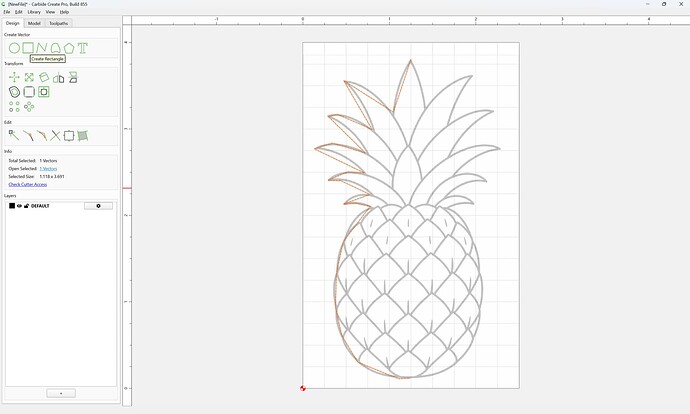The width and height of the screenshot is (690, 414).
Task: Activate the crossed-lines Trim Vectors tool
Action: 55,136
